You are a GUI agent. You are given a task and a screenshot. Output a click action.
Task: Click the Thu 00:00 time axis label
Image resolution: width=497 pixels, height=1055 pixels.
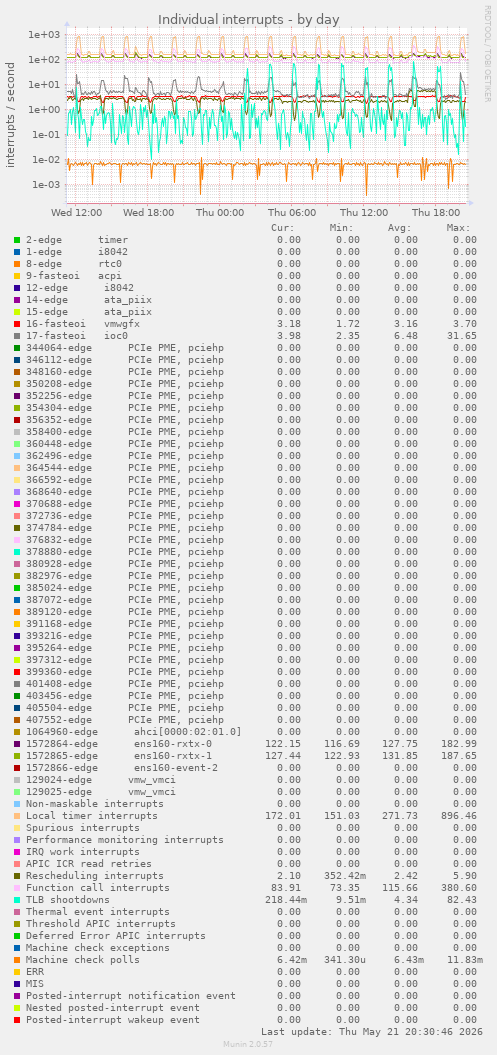pyautogui.click(x=220, y=213)
